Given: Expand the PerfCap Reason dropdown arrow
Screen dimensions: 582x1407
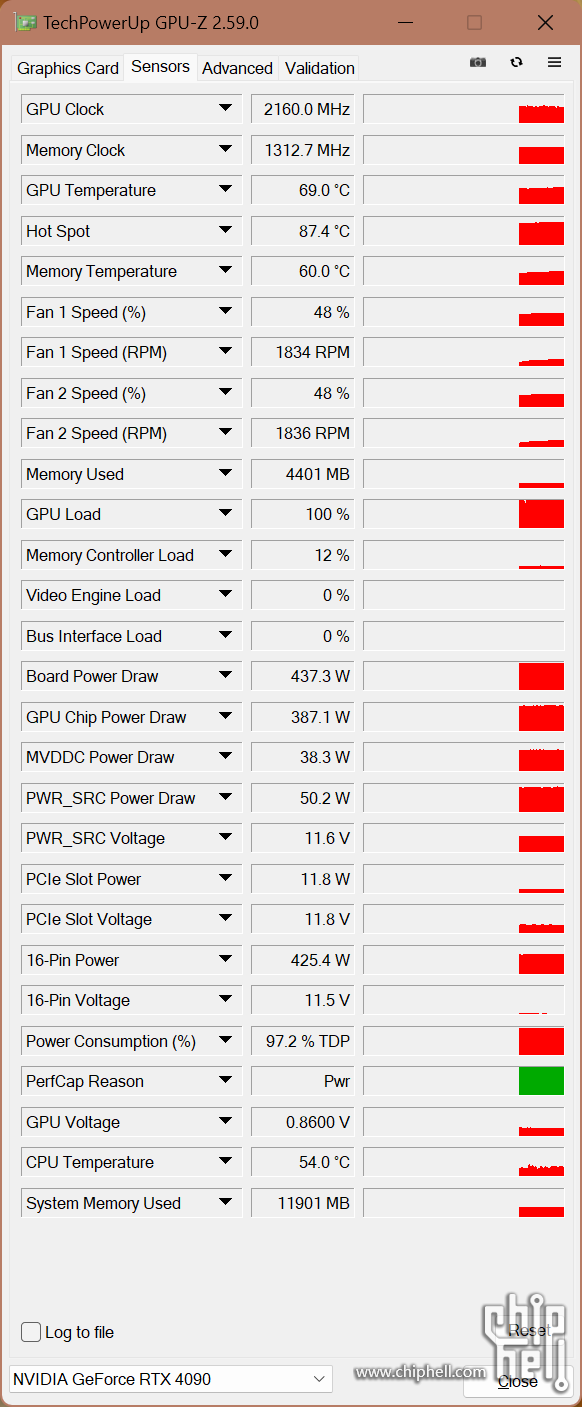Looking at the screenshot, I should pyautogui.click(x=225, y=1080).
